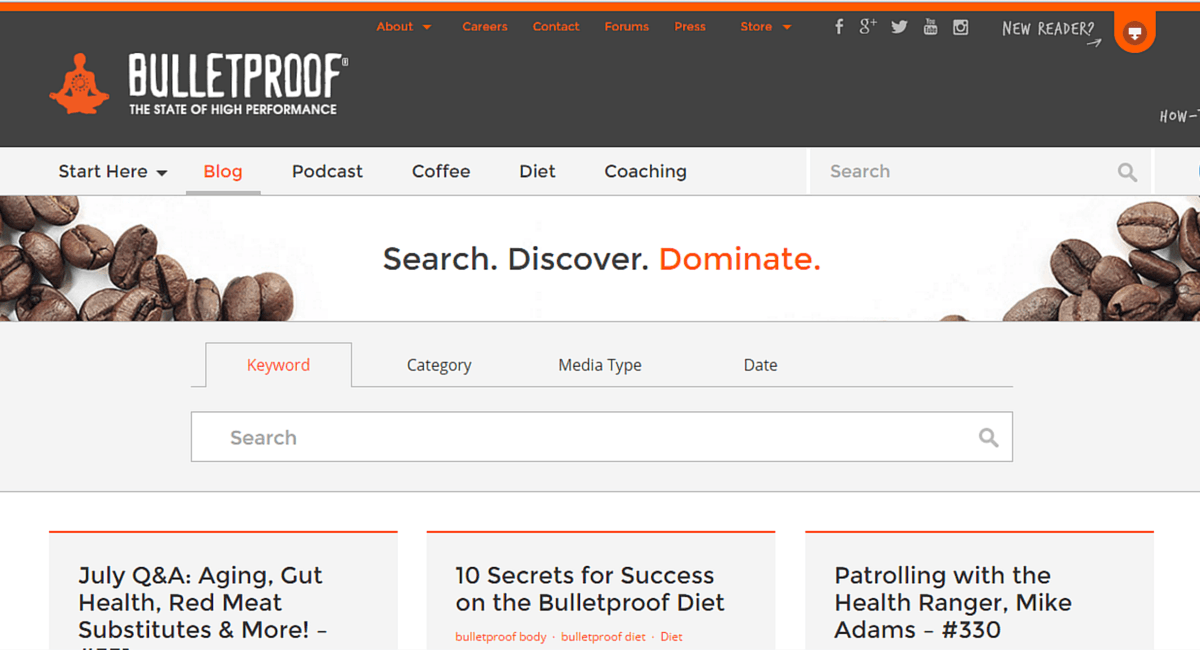Open the Twitter bird icon
The image size is (1200, 650).
tap(899, 27)
